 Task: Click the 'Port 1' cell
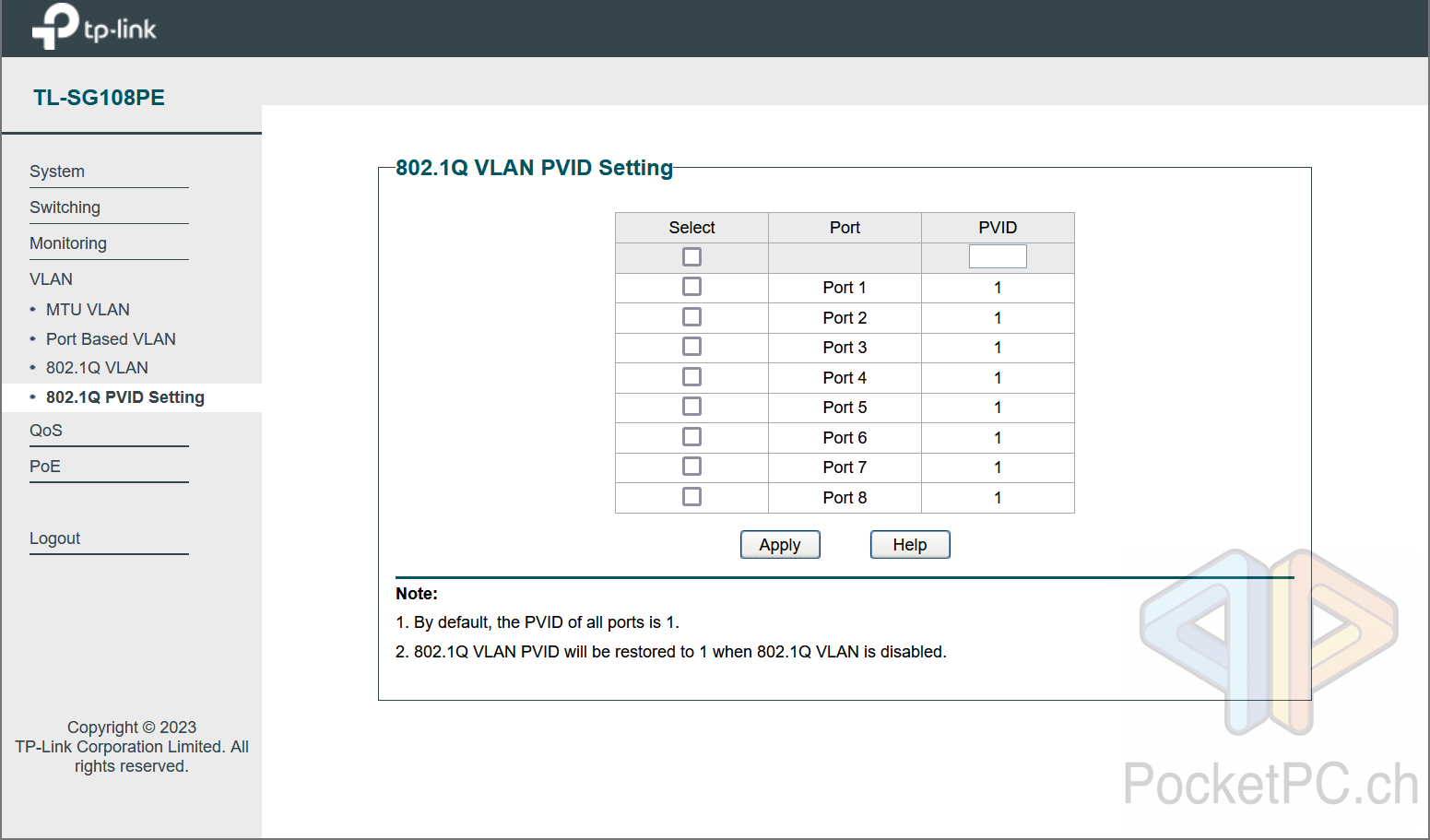tap(845, 288)
